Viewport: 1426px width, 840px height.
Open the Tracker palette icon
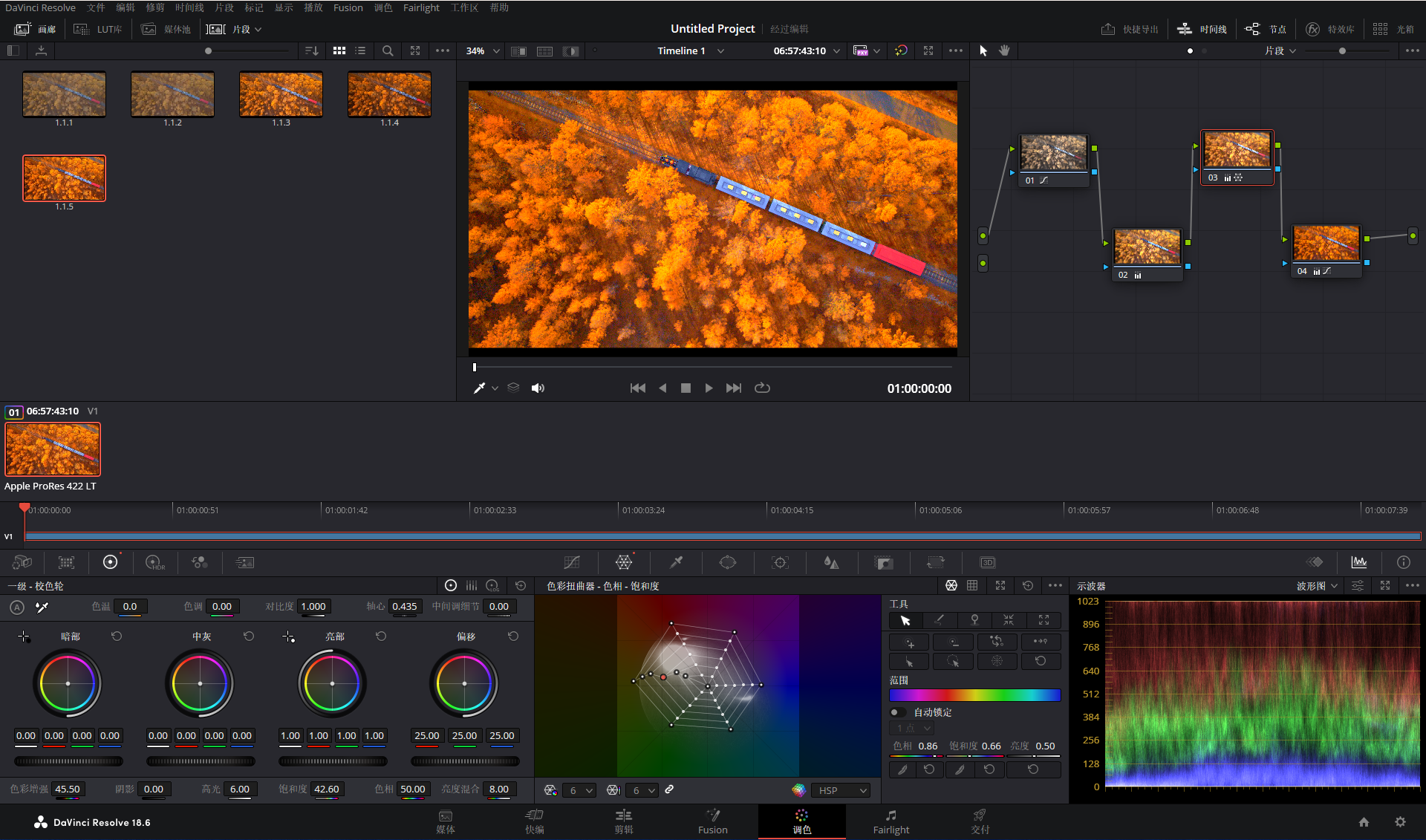[x=780, y=562]
